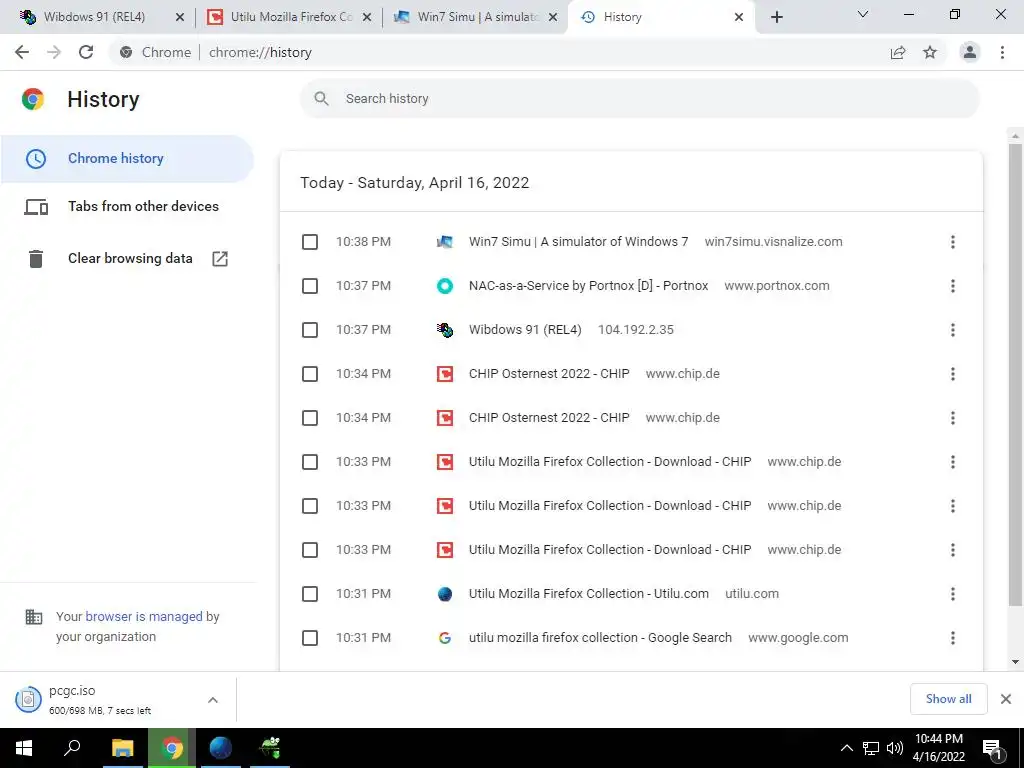Show hidden system tray icons
Screen dimensions: 1024x768
coord(846,748)
